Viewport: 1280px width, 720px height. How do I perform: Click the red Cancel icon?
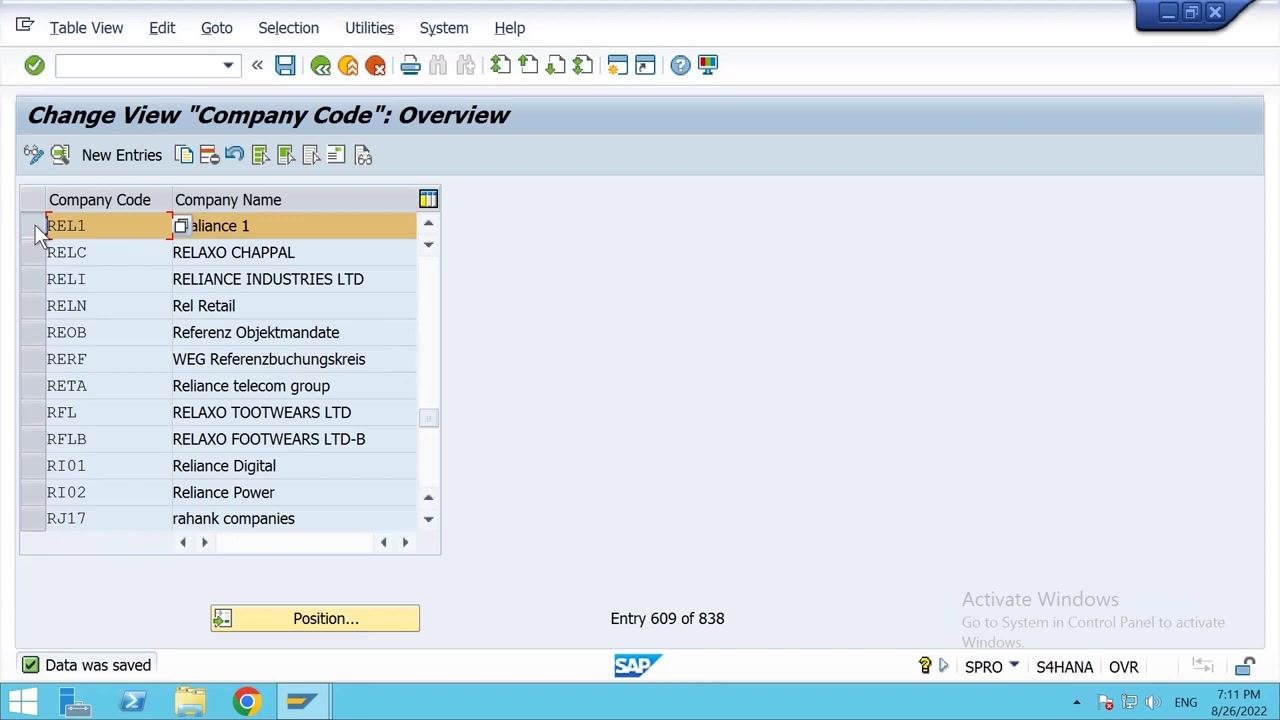[375, 65]
